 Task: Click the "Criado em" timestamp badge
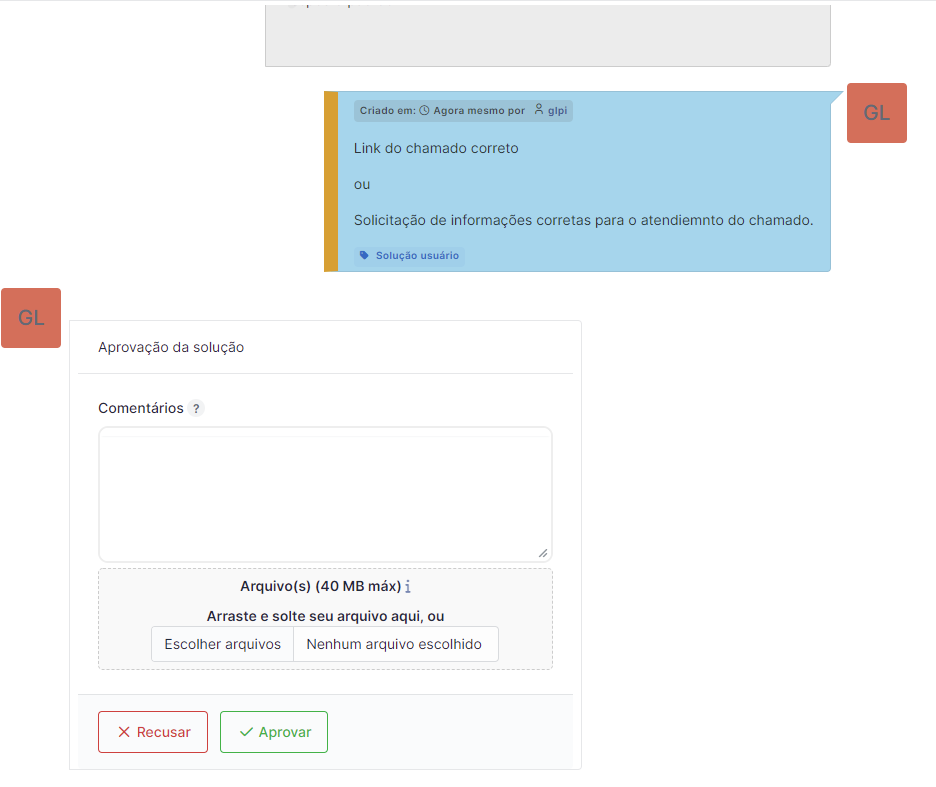(462, 110)
